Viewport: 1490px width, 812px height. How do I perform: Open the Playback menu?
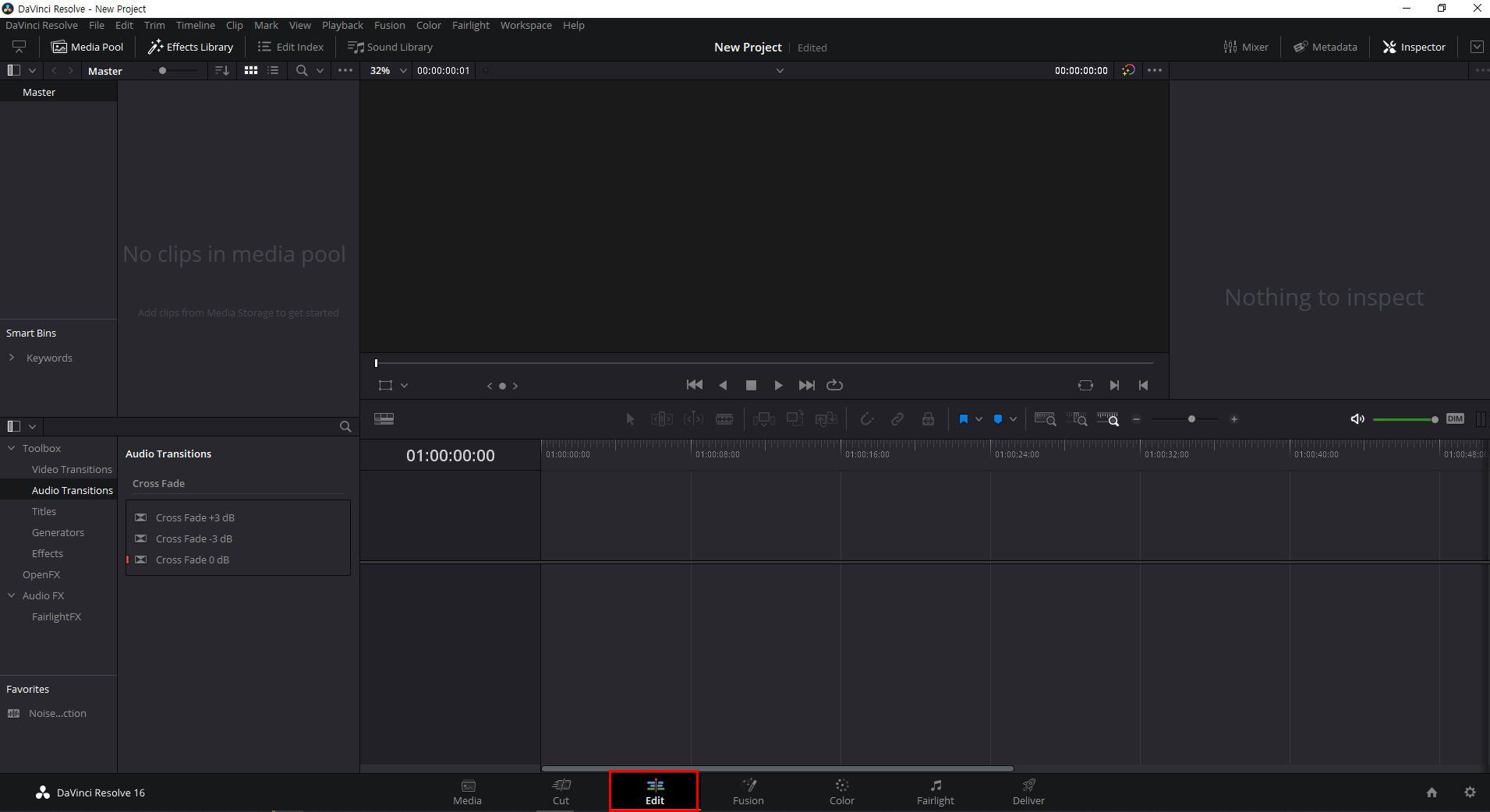[342, 25]
